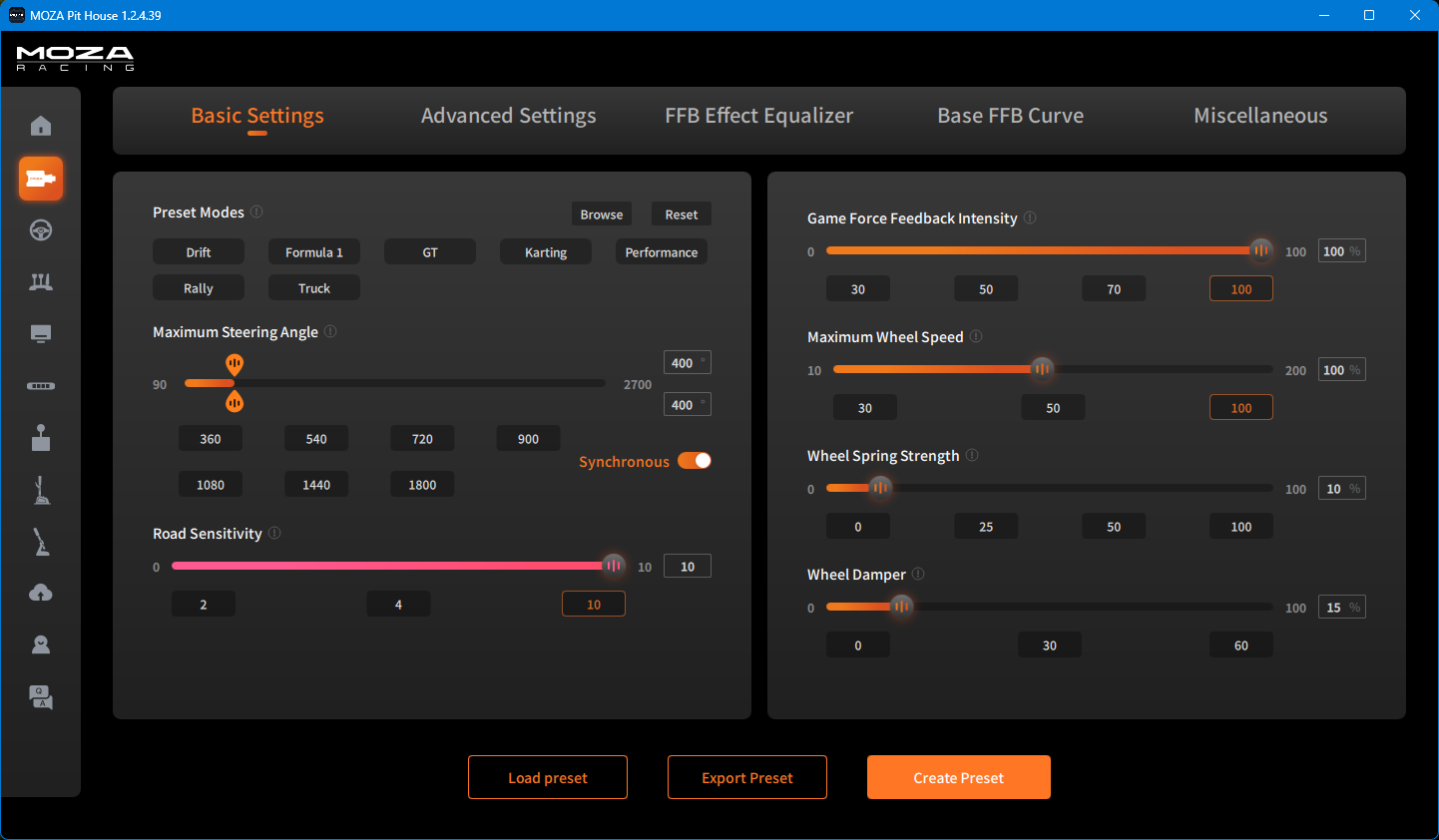Click the Road Sensitivity slider handle
This screenshot has width=1439, height=840.
pos(614,566)
